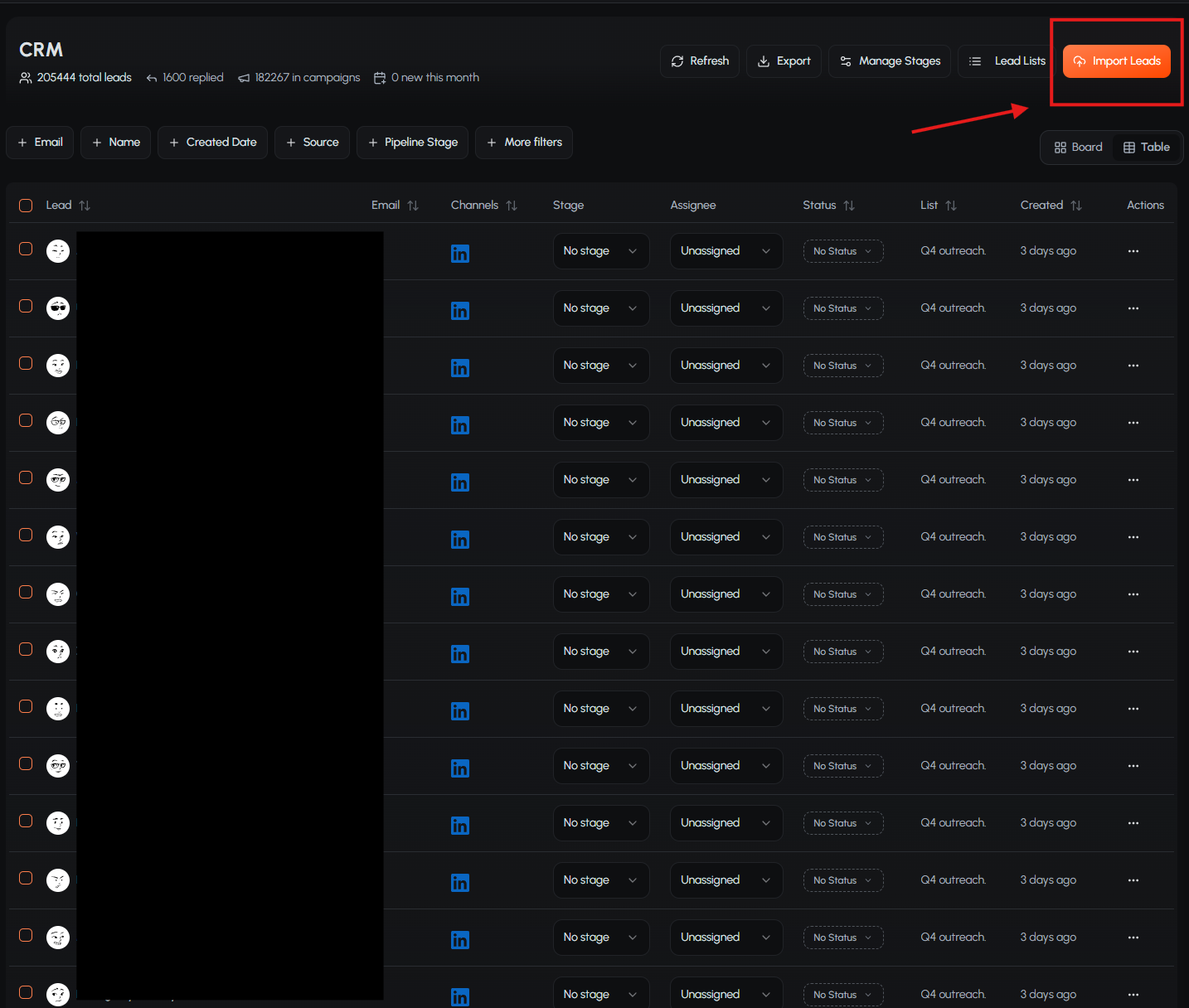1189x1008 pixels.
Task: Sort by Lead column arrows icon
Action: (x=85, y=206)
